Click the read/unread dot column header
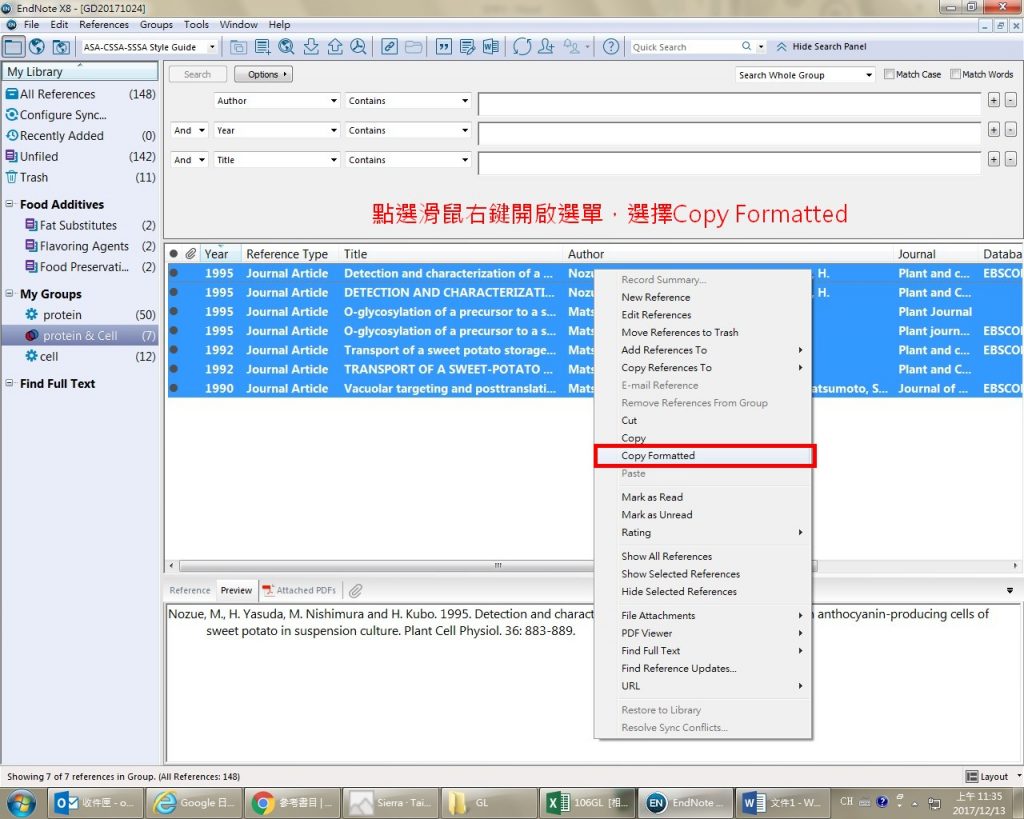This screenshot has height=819, width=1024. [x=174, y=254]
